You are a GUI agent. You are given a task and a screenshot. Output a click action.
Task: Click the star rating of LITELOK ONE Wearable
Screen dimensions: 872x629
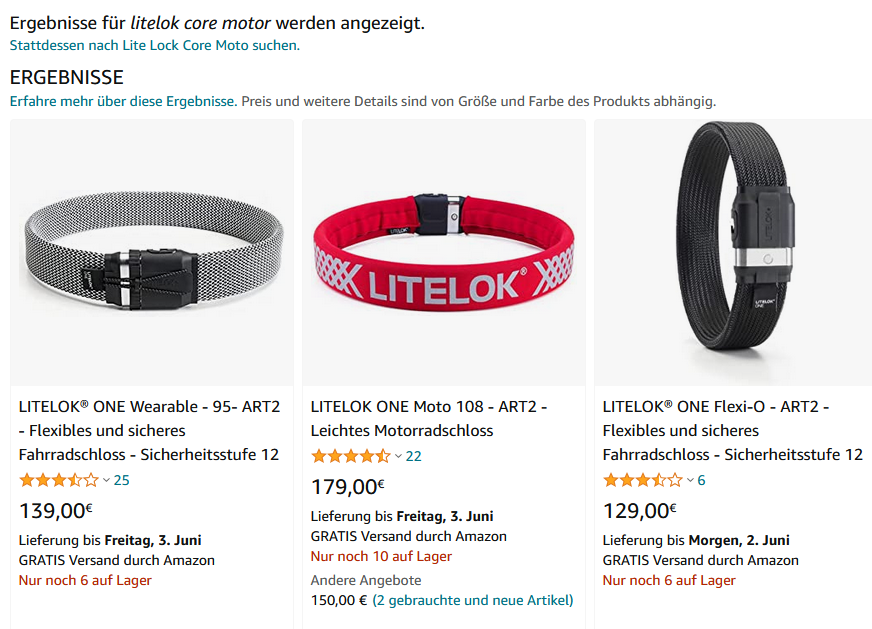click(58, 480)
